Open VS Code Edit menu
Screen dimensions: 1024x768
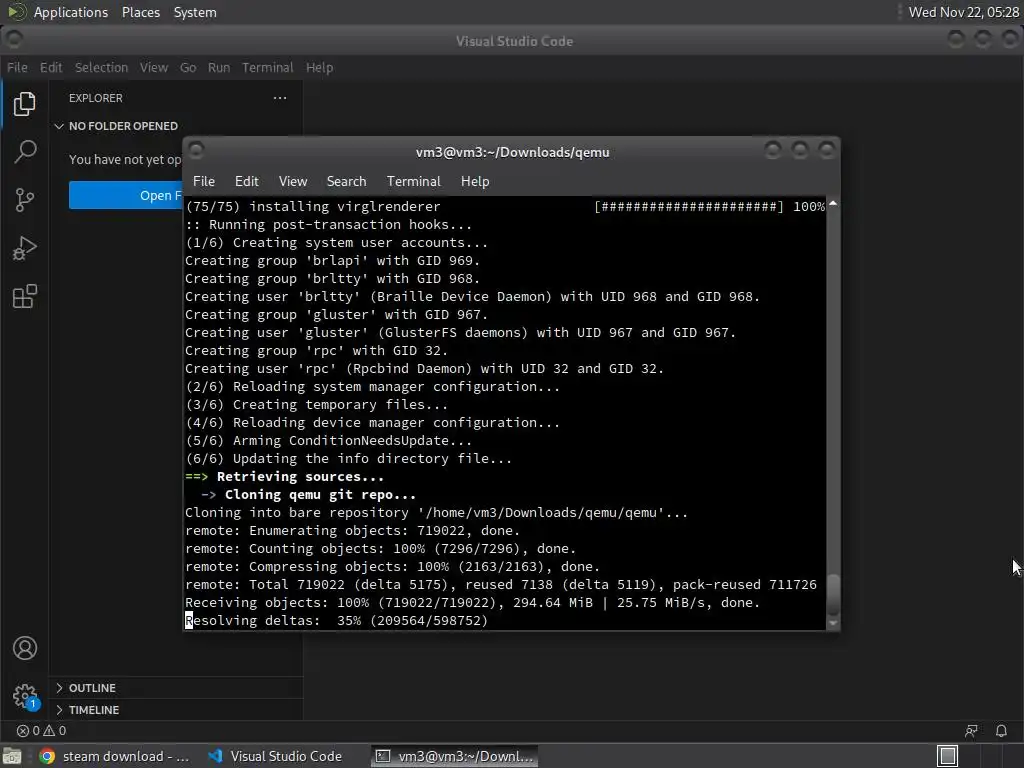[50, 67]
